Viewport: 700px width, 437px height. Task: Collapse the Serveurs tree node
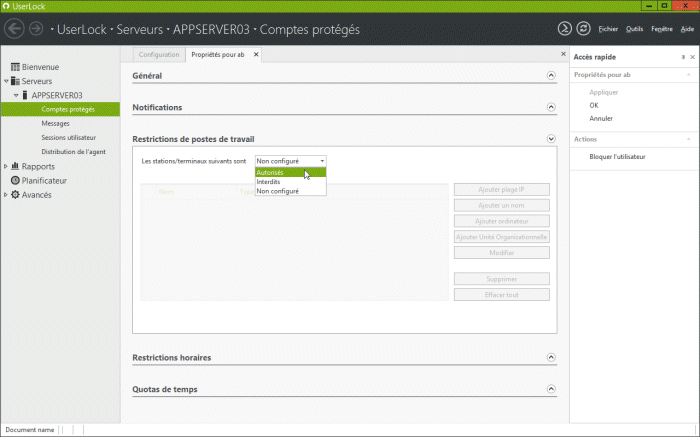click(6, 81)
